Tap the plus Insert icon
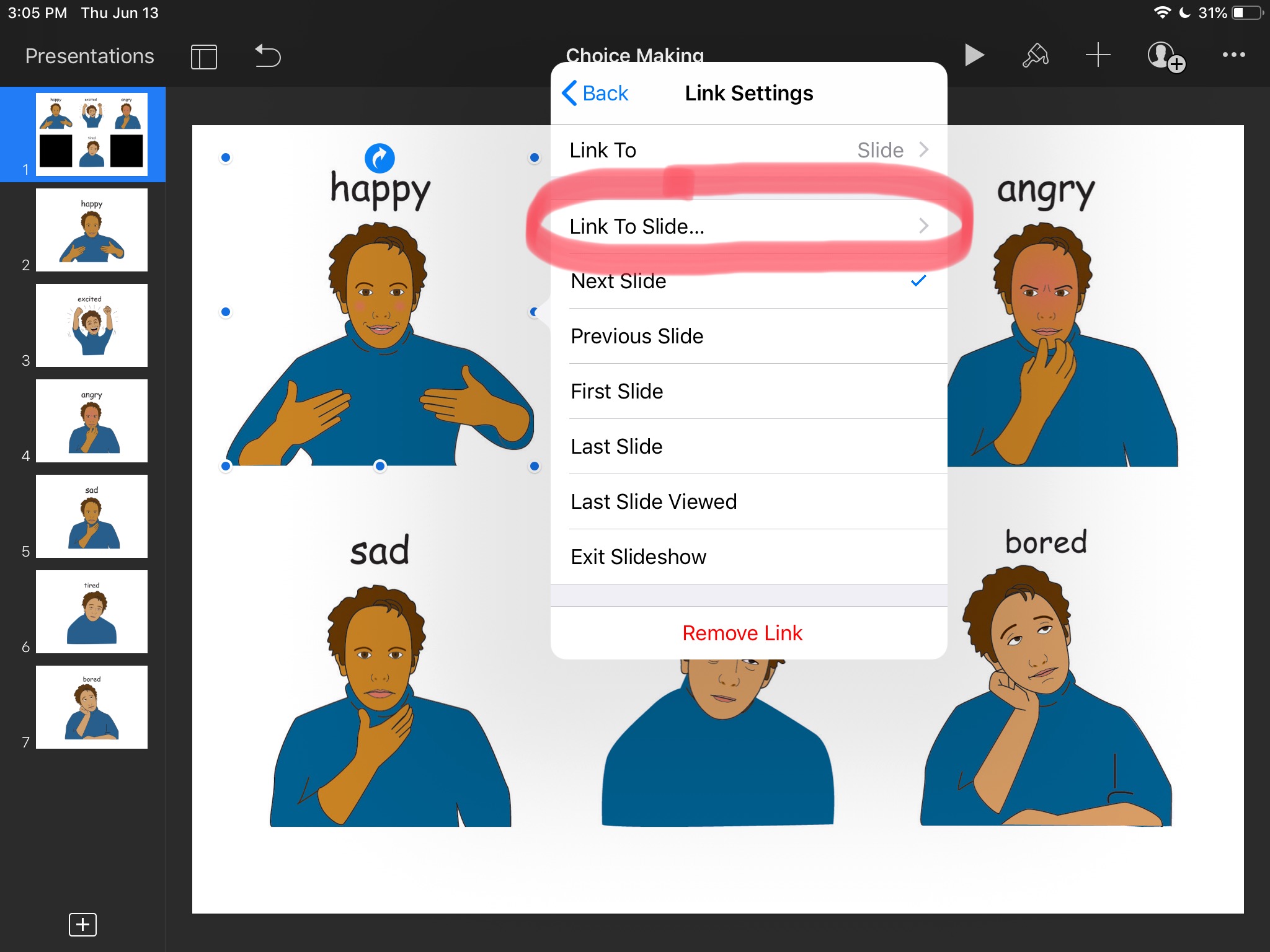 click(1098, 56)
